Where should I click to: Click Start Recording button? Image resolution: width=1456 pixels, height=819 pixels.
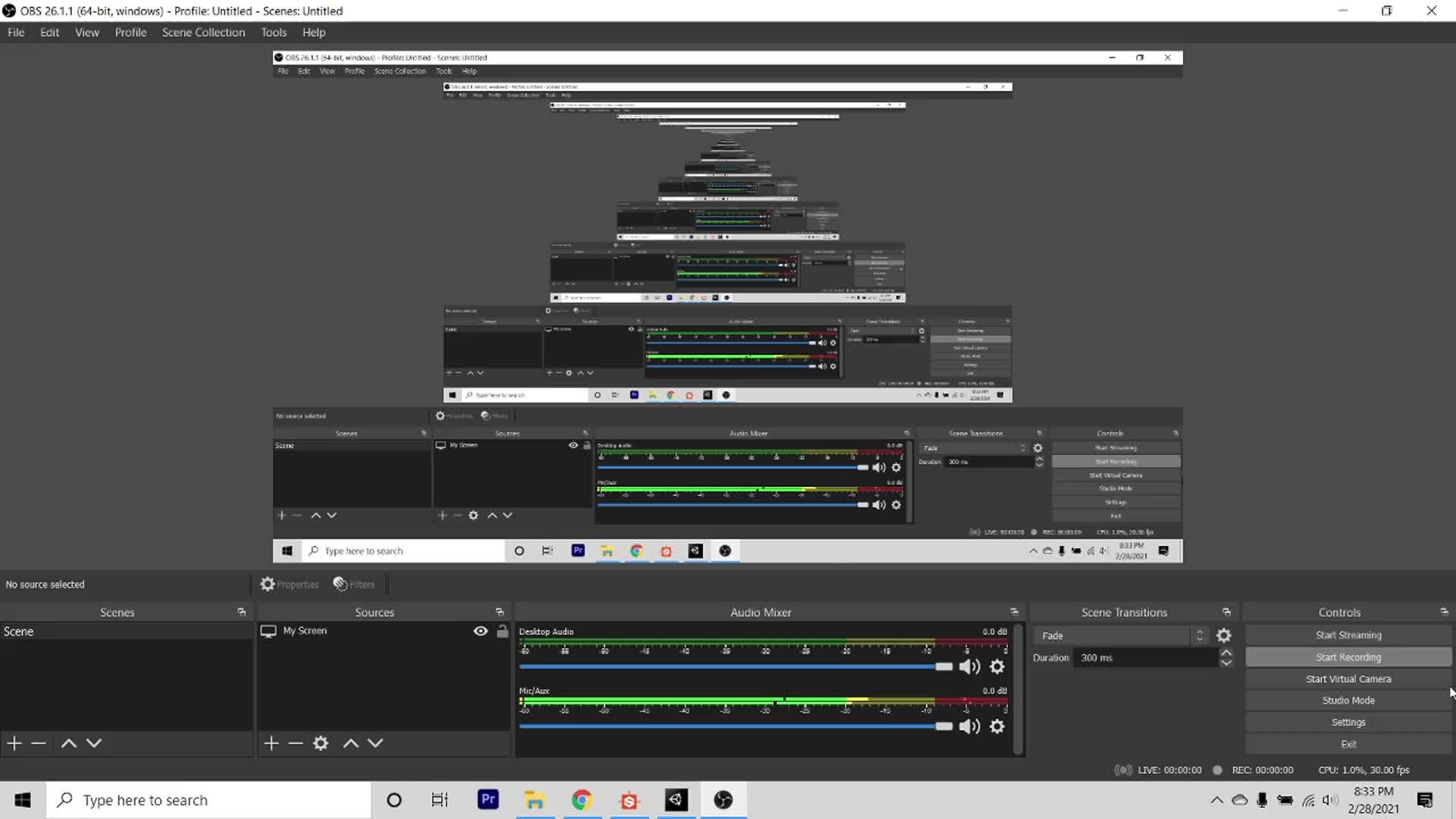[1348, 657]
